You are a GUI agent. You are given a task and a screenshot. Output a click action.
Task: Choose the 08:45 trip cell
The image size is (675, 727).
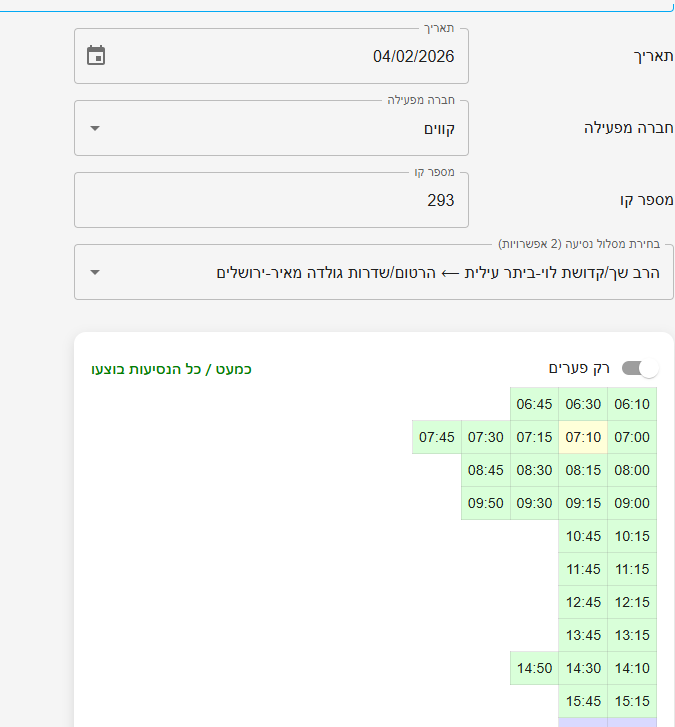click(x=486, y=470)
